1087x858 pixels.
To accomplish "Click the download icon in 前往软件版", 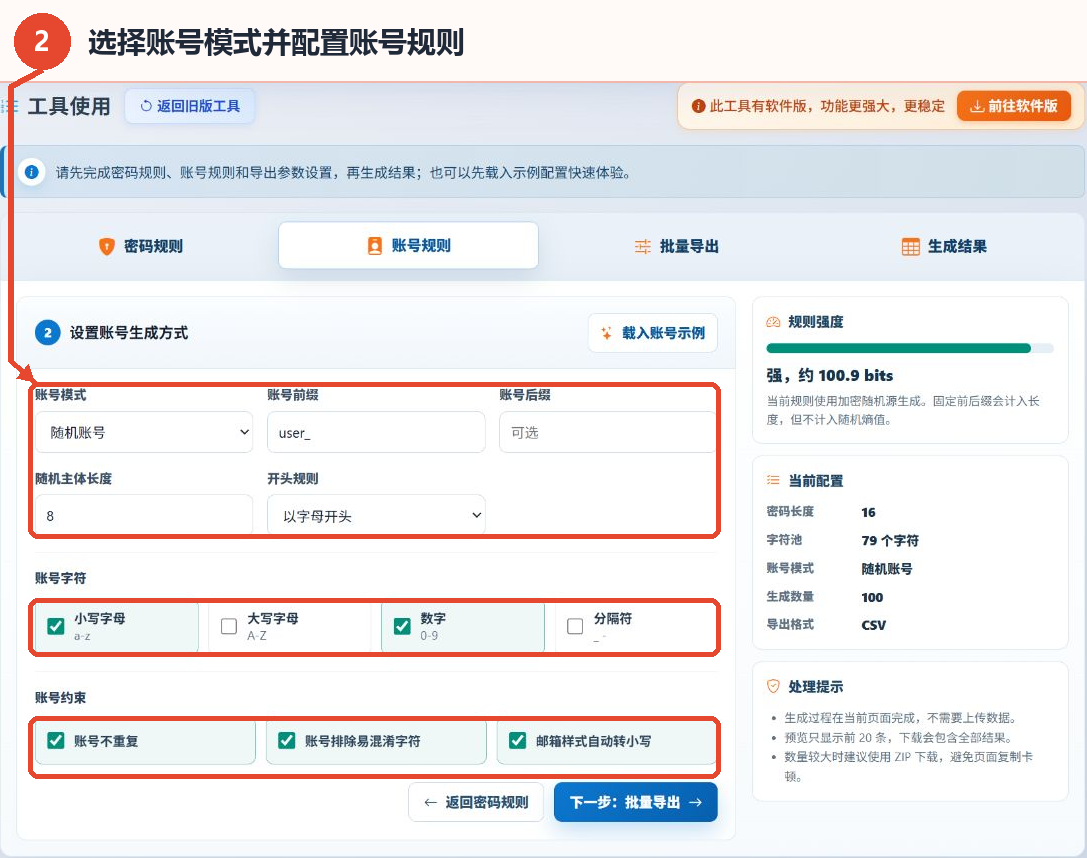I will point(977,106).
